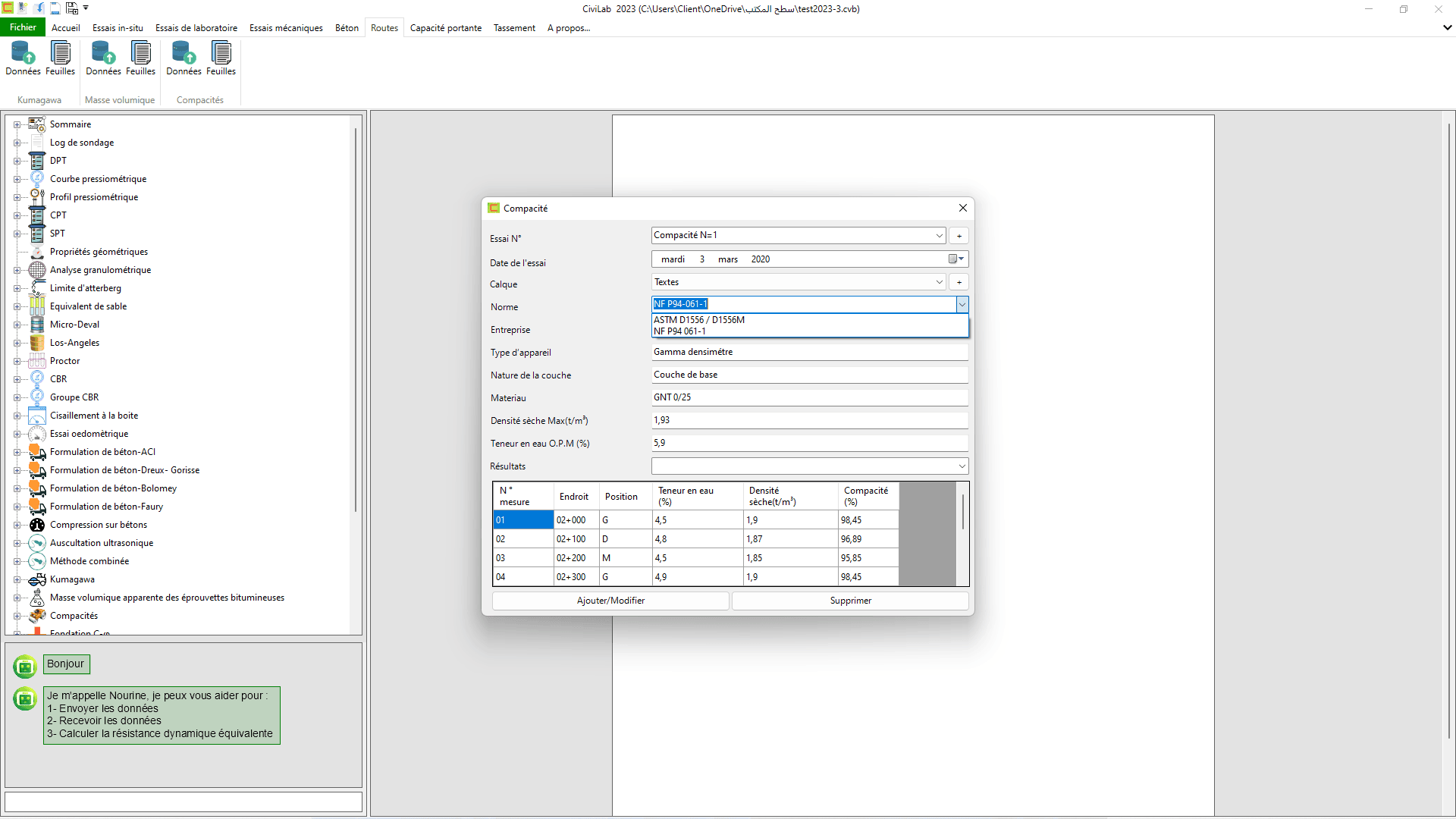1456x819 pixels.
Task: Click the Proctor tree icon
Action: coord(37,361)
